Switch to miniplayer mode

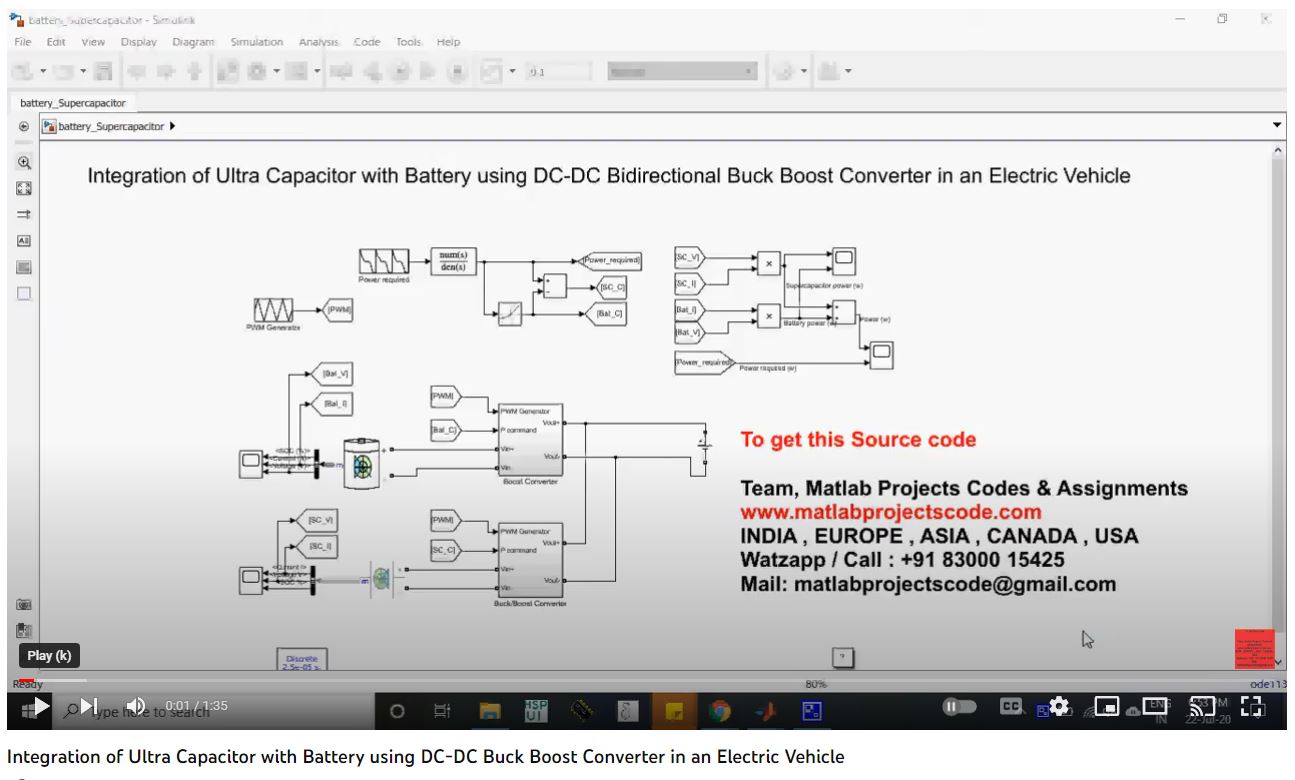[1106, 706]
